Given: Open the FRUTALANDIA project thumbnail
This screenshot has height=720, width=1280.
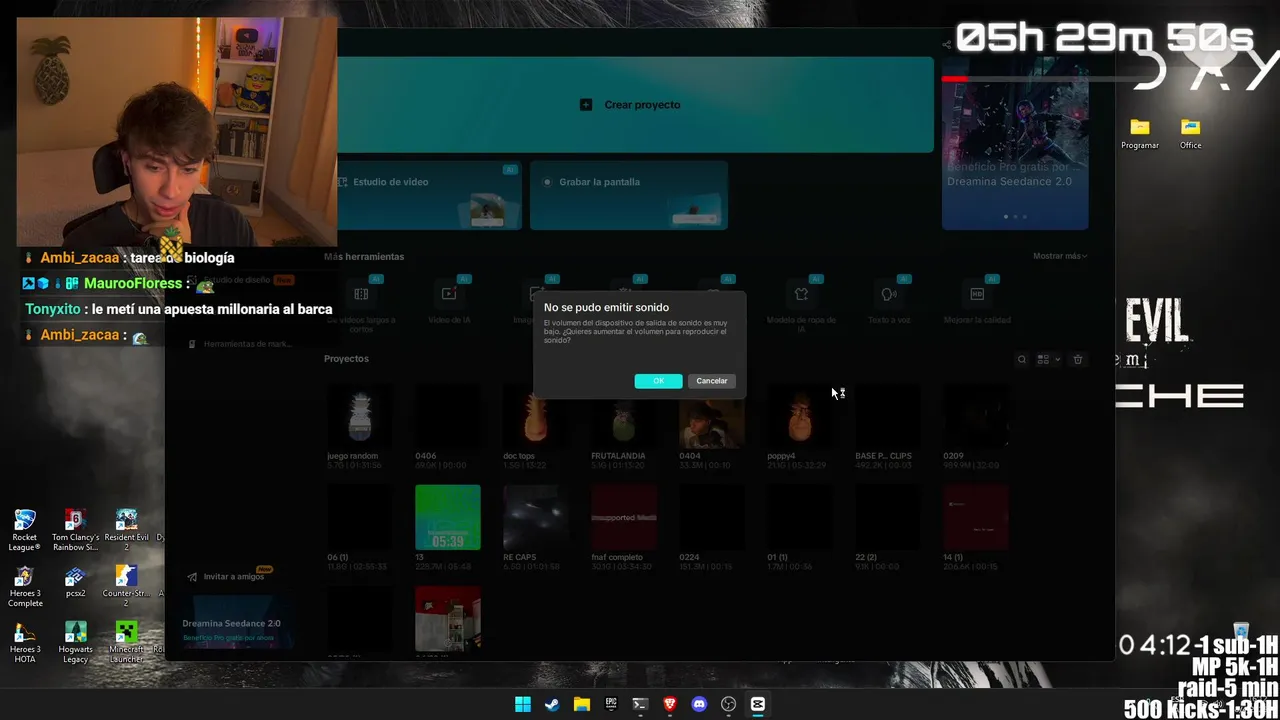Looking at the screenshot, I should point(624,415).
